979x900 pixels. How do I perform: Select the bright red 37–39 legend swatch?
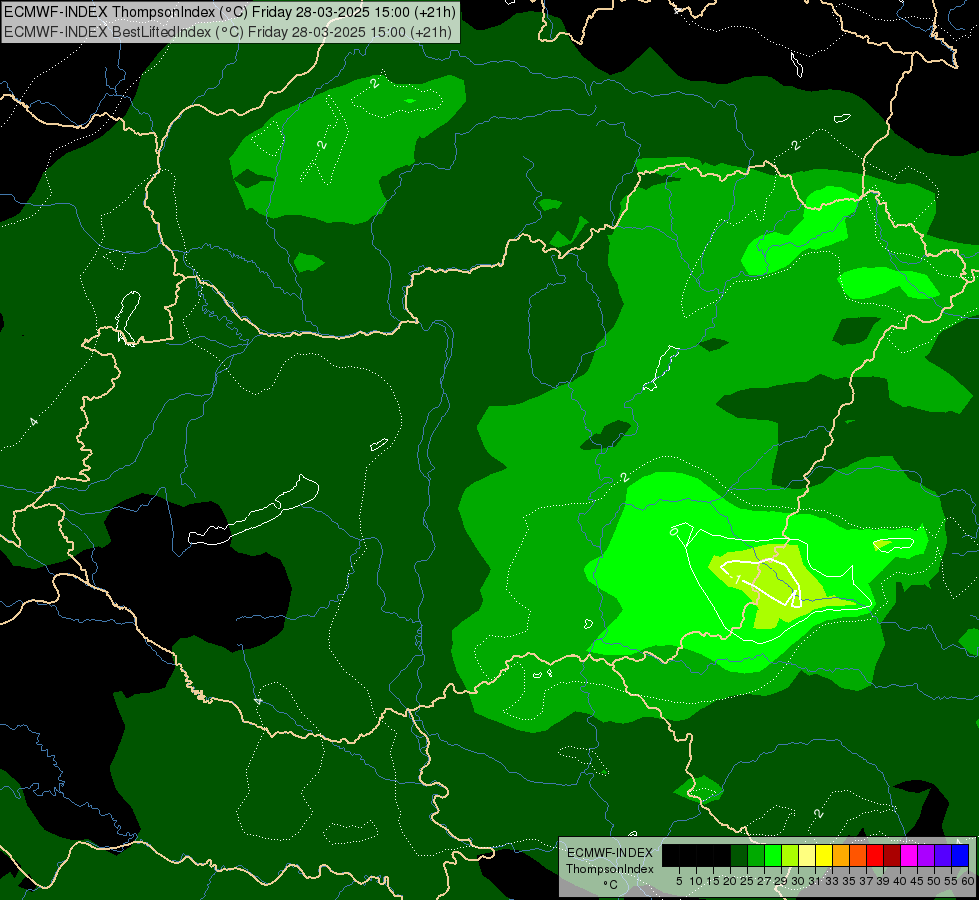point(875,856)
